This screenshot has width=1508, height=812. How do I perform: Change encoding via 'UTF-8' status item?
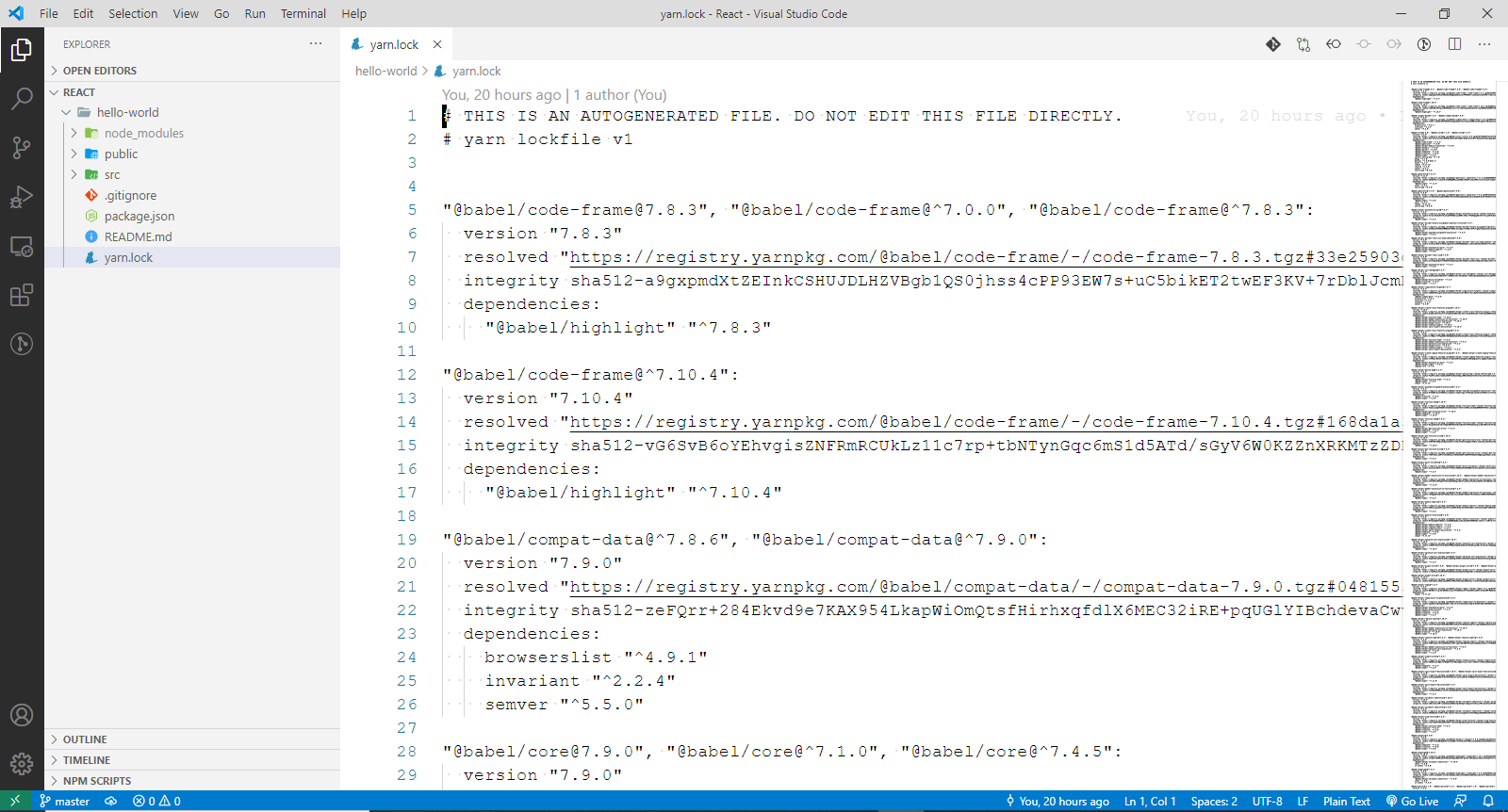(x=1268, y=801)
